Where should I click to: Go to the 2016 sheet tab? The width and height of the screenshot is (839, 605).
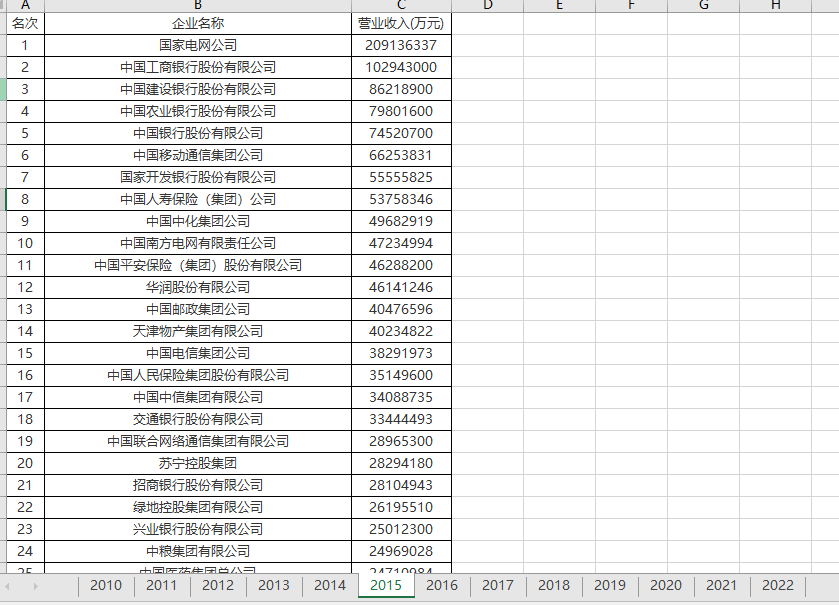(442, 585)
